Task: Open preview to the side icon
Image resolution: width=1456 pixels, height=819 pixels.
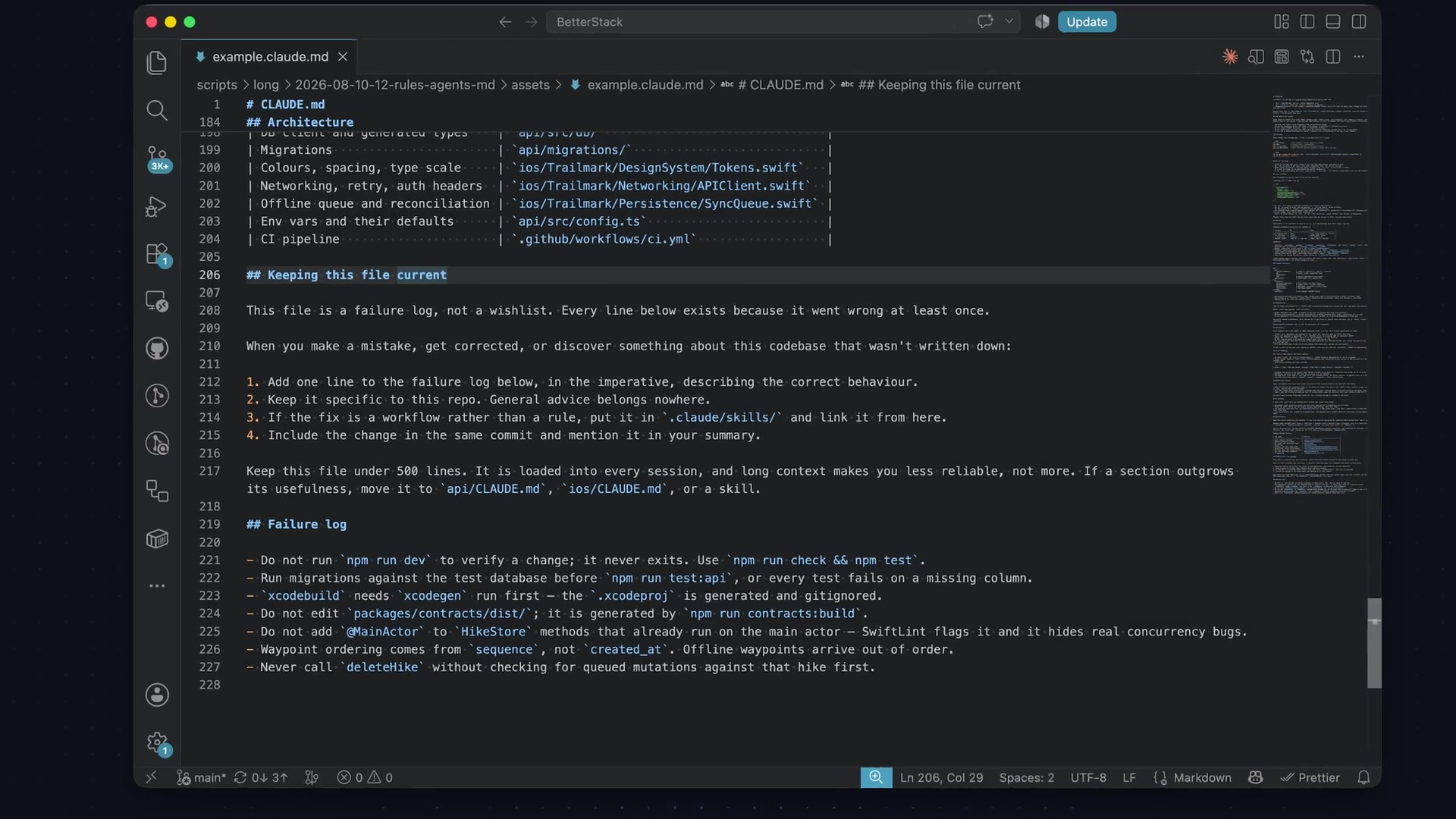Action: click(x=1256, y=57)
